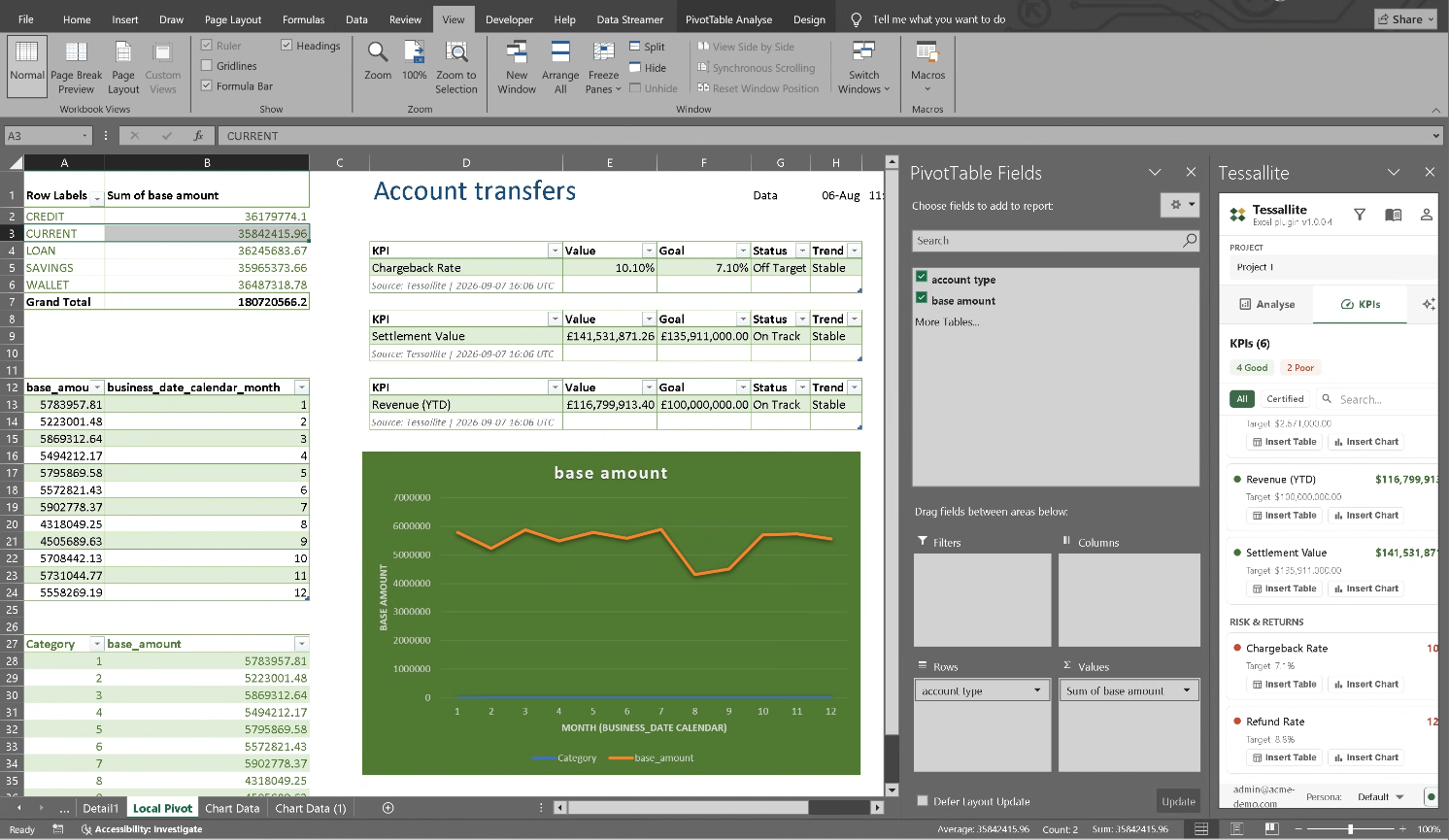Switch to Normal workbook view
1449x840 pixels.
pyautogui.click(x=27, y=65)
